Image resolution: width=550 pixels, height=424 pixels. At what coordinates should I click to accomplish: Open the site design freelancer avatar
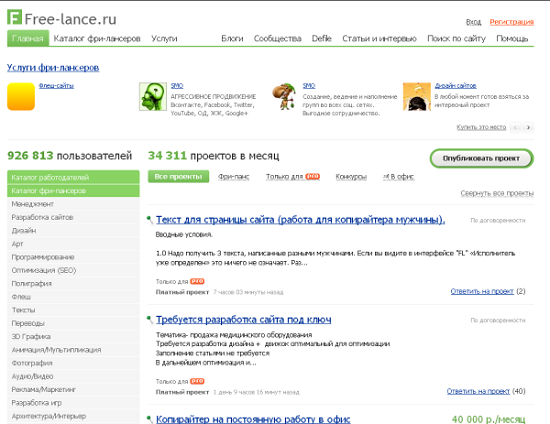417,96
